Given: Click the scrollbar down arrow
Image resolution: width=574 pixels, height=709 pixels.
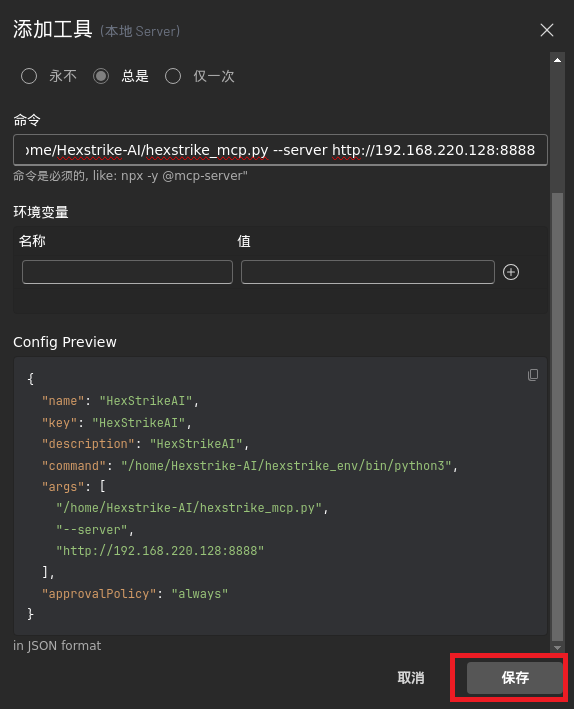Looking at the screenshot, I should tap(557, 648).
